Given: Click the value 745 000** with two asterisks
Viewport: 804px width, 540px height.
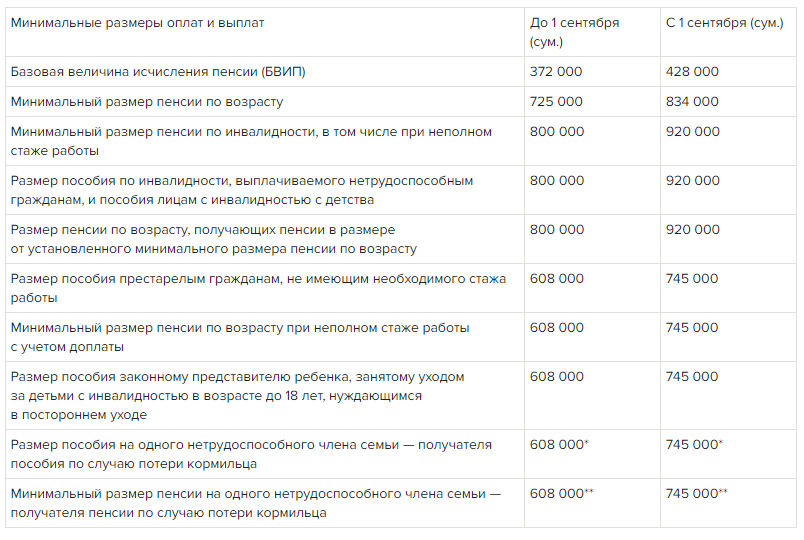Looking at the screenshot, I should (x=696, y=493).
